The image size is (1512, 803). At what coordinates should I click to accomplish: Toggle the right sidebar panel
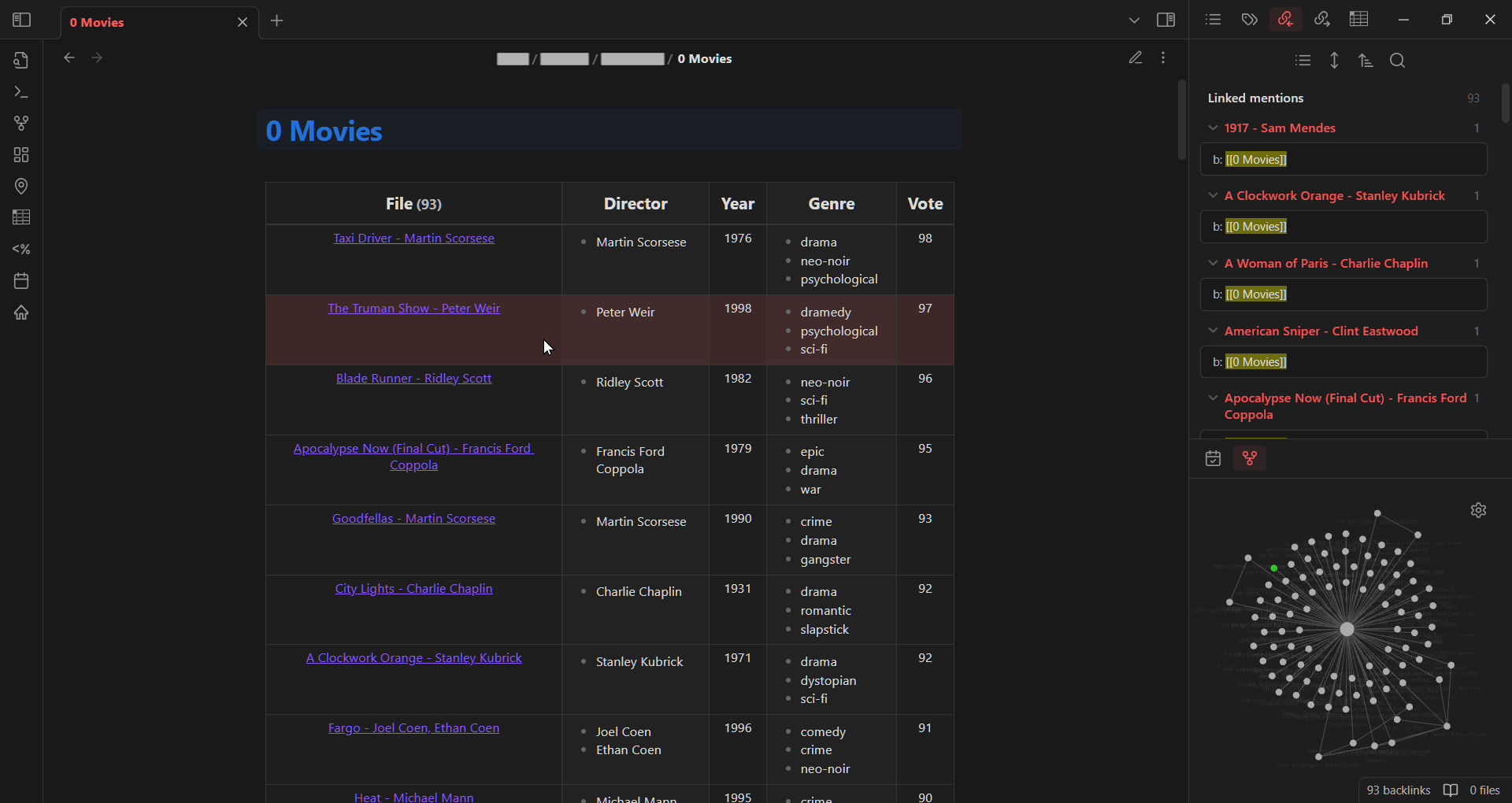[1166, 20]
